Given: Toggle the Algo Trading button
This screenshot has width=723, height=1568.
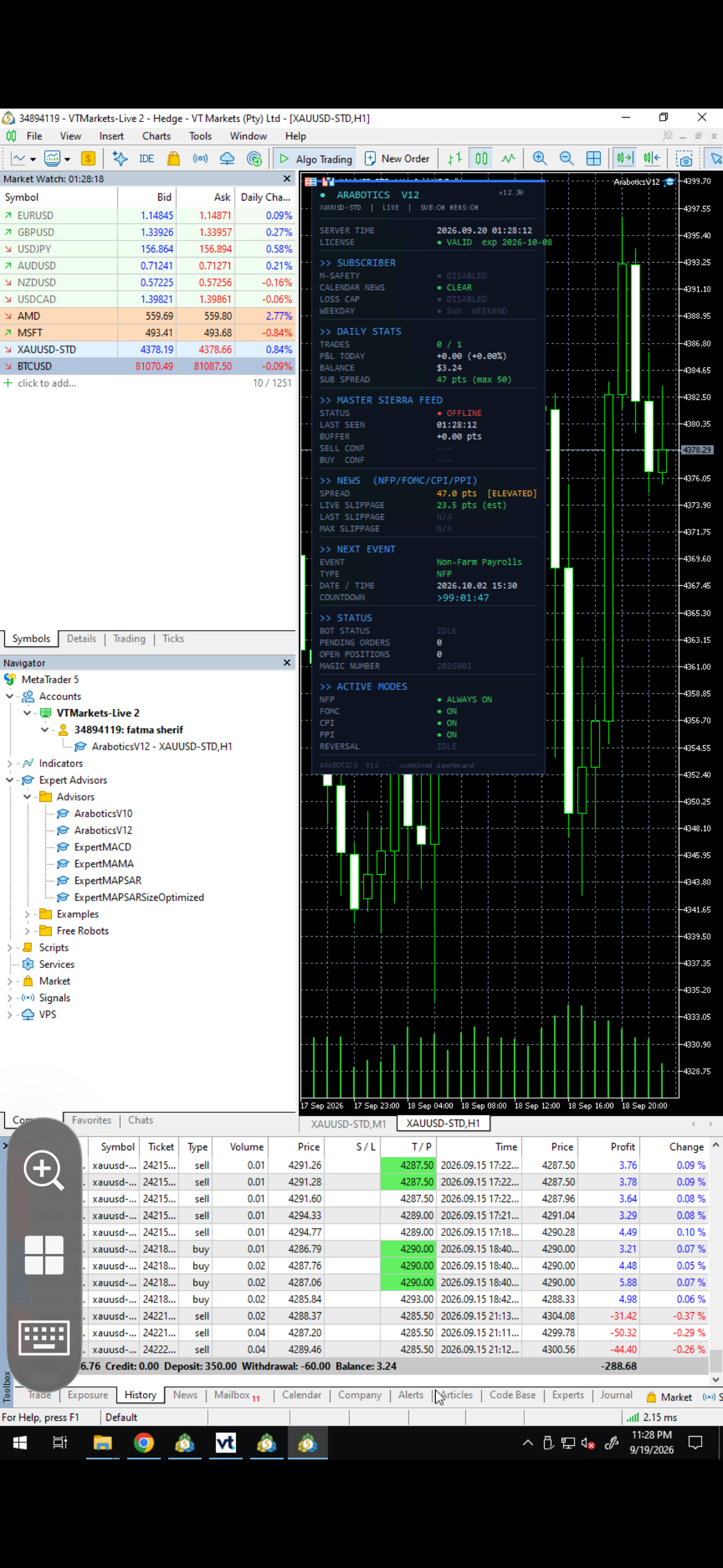Looking at the screenshot, I should coord(316,159).
